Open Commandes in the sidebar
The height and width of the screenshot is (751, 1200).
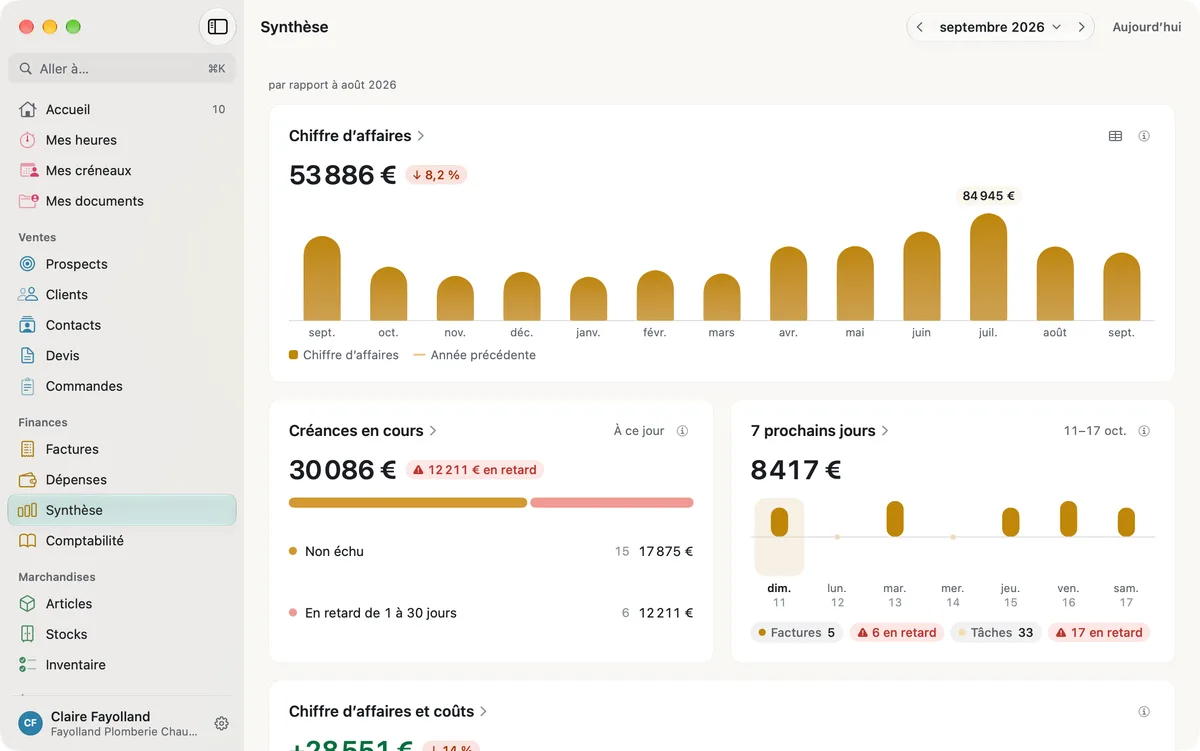[122, 386]
